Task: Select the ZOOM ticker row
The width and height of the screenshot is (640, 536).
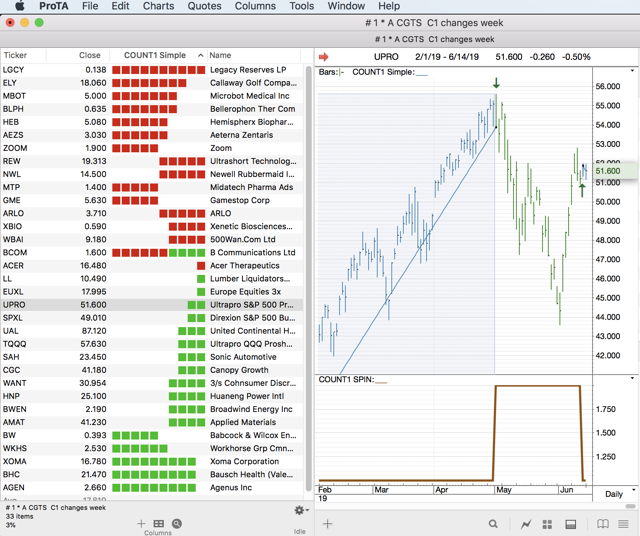Action: (x=152, y=148)
